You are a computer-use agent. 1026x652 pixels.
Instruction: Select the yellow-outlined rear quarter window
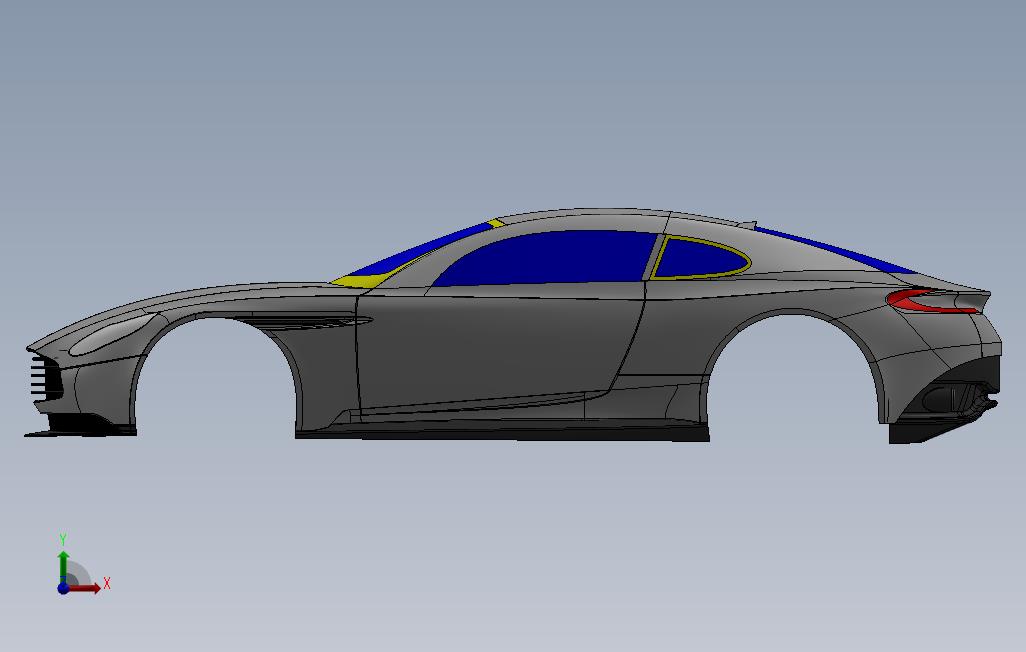[700, 259]
